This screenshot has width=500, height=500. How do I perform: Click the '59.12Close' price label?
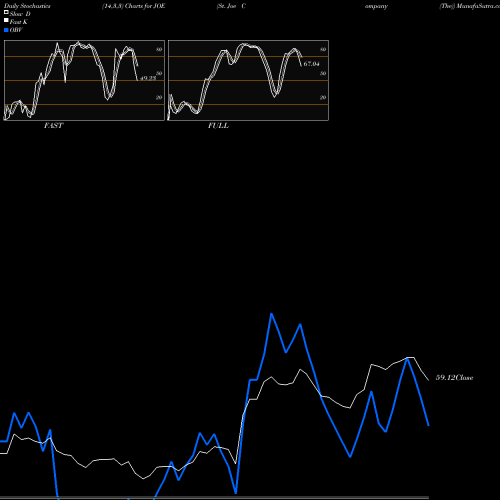click(455, 378)
